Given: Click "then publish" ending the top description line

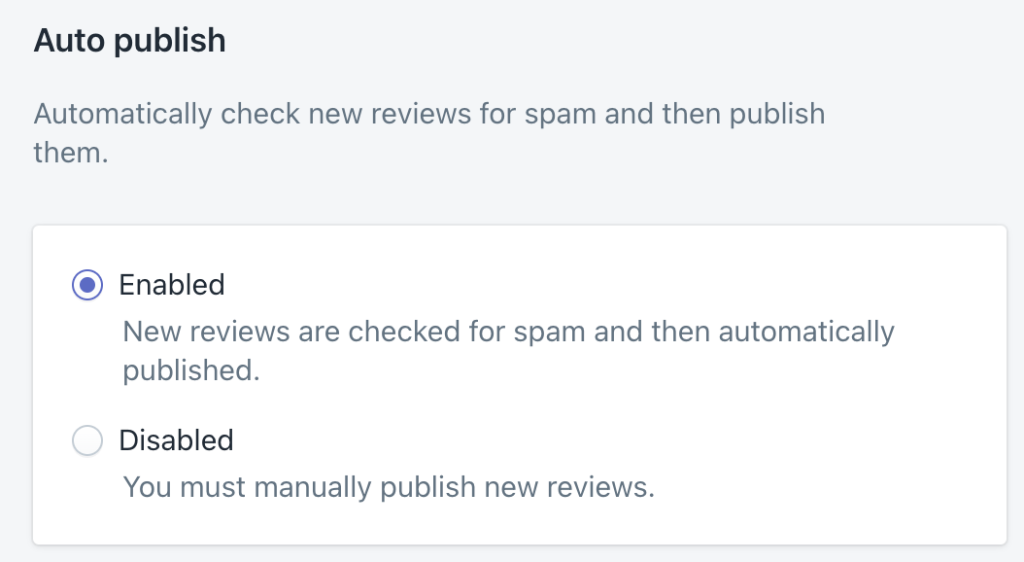Looking at the screenshot, I should pos(743,114).
